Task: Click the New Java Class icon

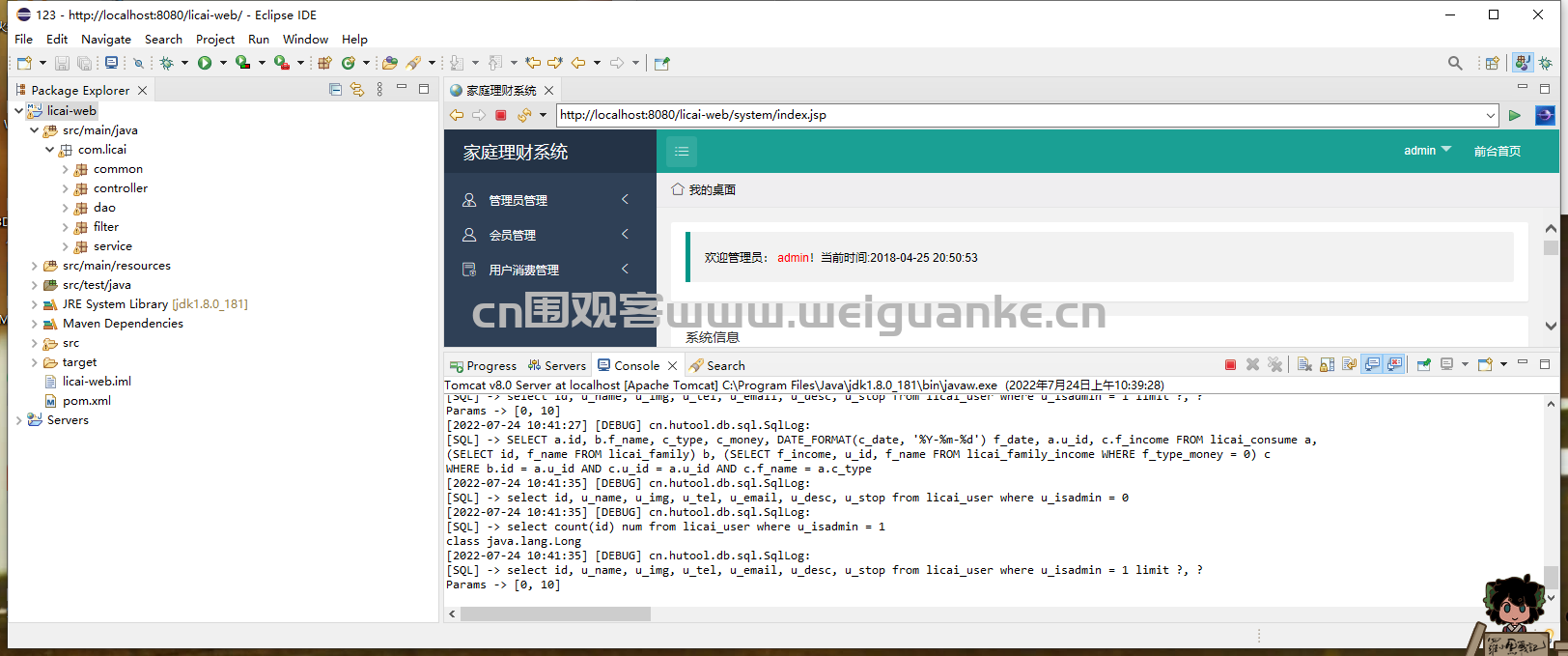Action: (348, 63)
